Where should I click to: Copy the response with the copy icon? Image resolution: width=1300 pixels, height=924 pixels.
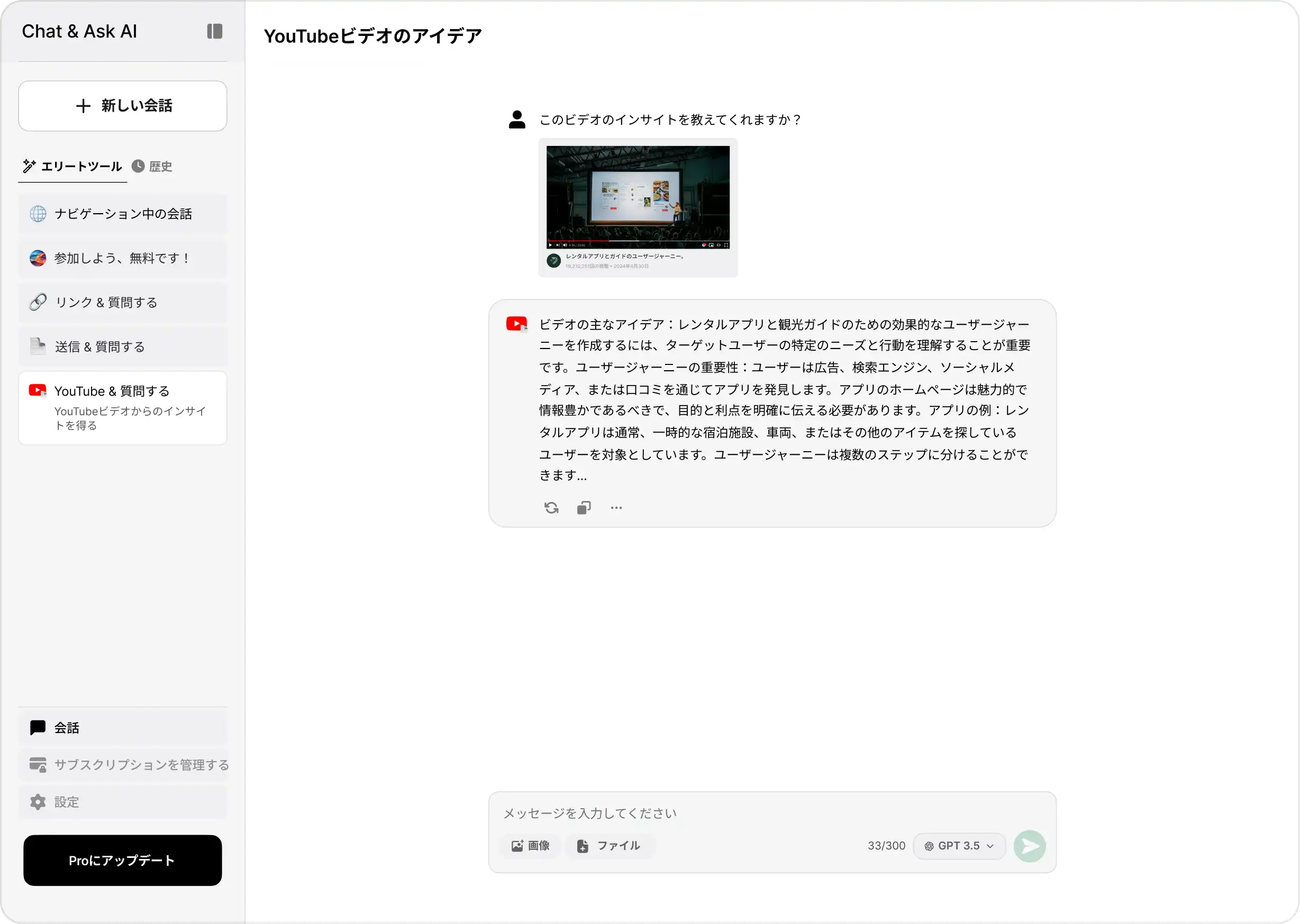584,508
